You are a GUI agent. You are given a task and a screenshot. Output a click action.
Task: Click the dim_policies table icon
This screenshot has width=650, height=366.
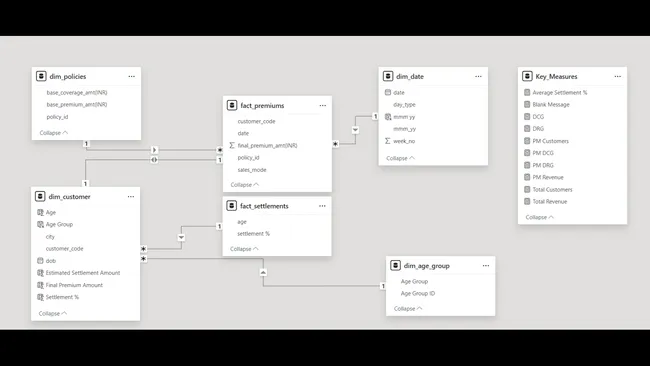click(41, 76)
